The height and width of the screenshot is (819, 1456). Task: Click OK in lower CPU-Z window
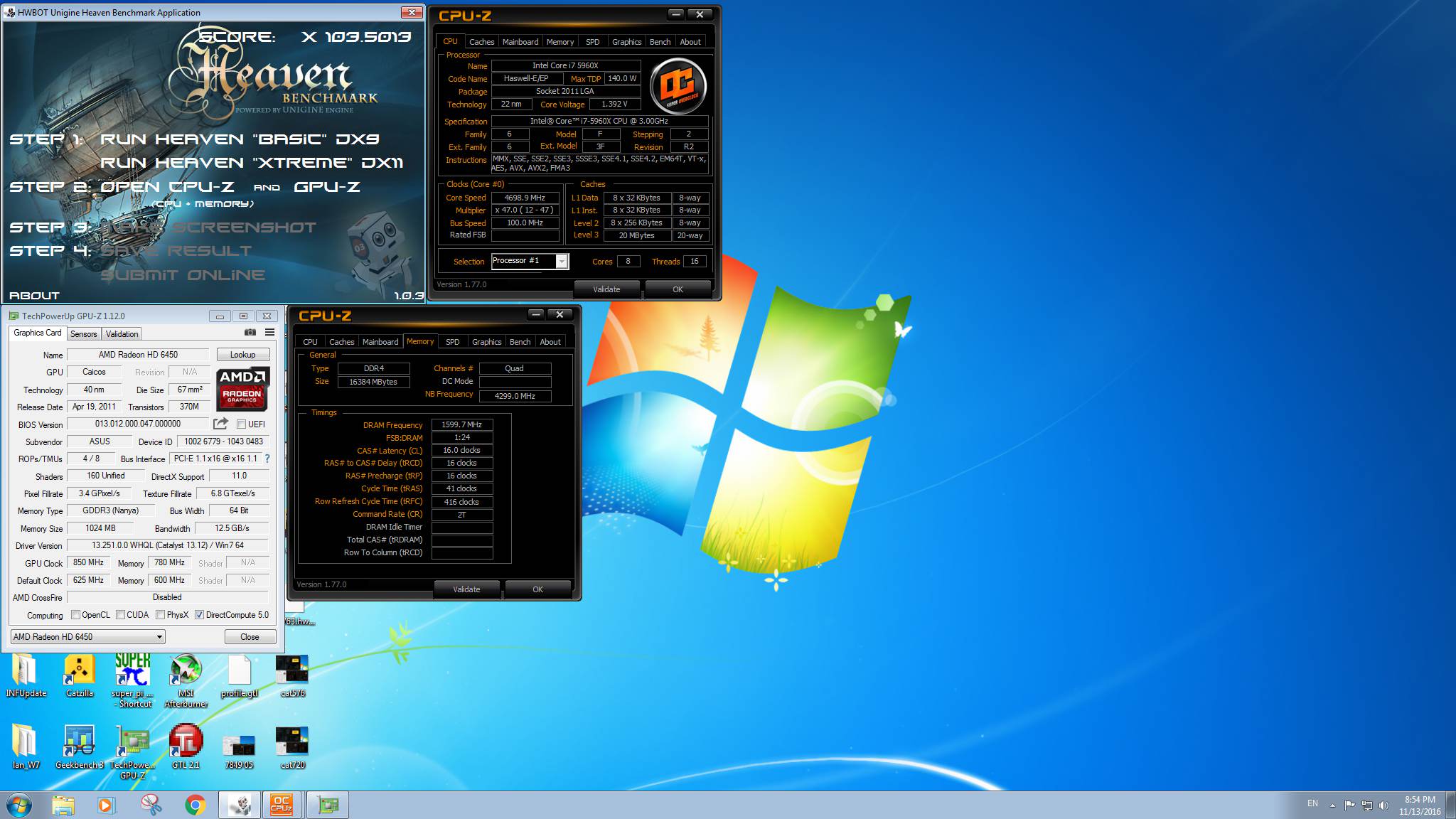coord(537,589)
